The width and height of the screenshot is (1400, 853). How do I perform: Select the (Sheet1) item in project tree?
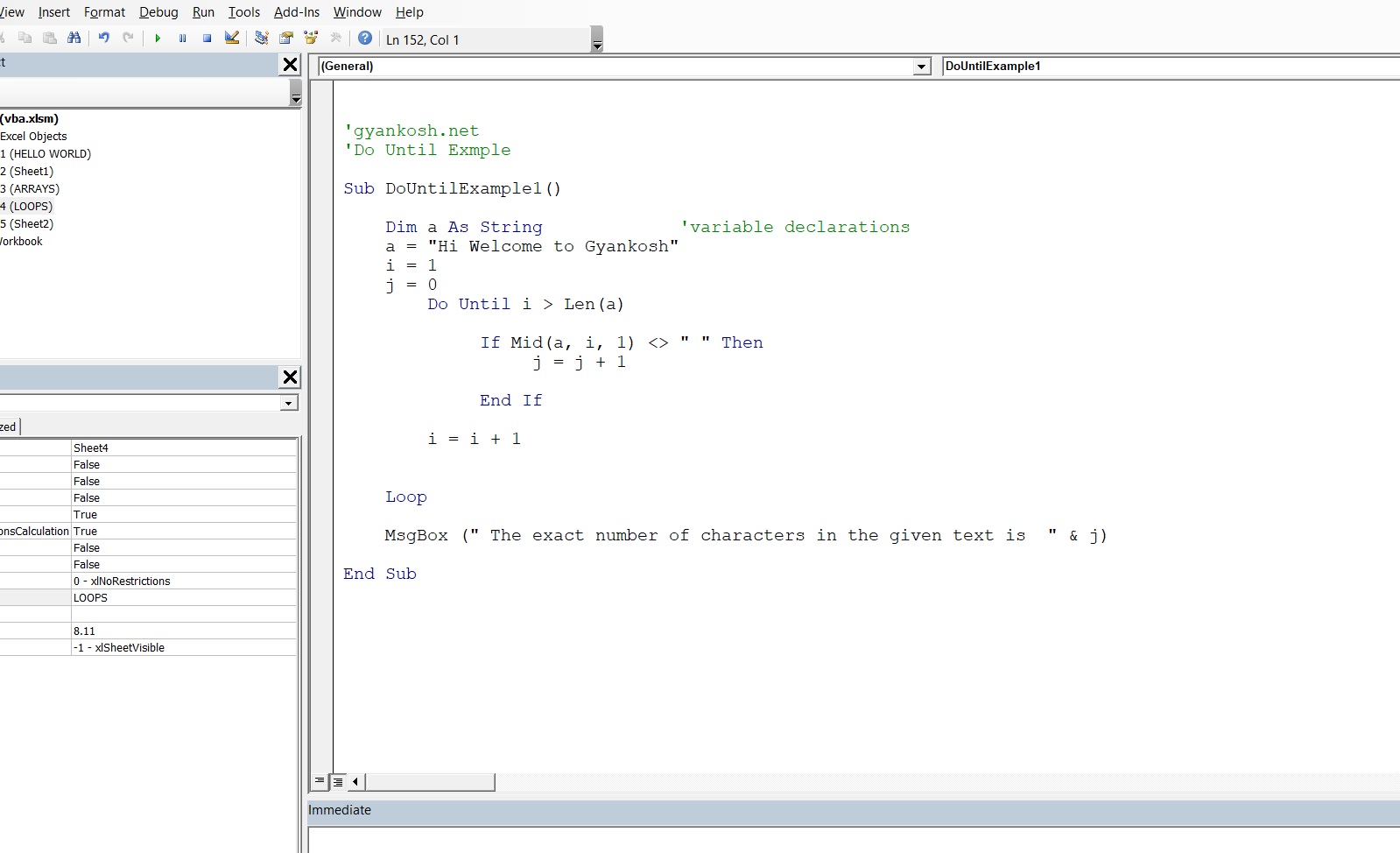pos(27,172)
